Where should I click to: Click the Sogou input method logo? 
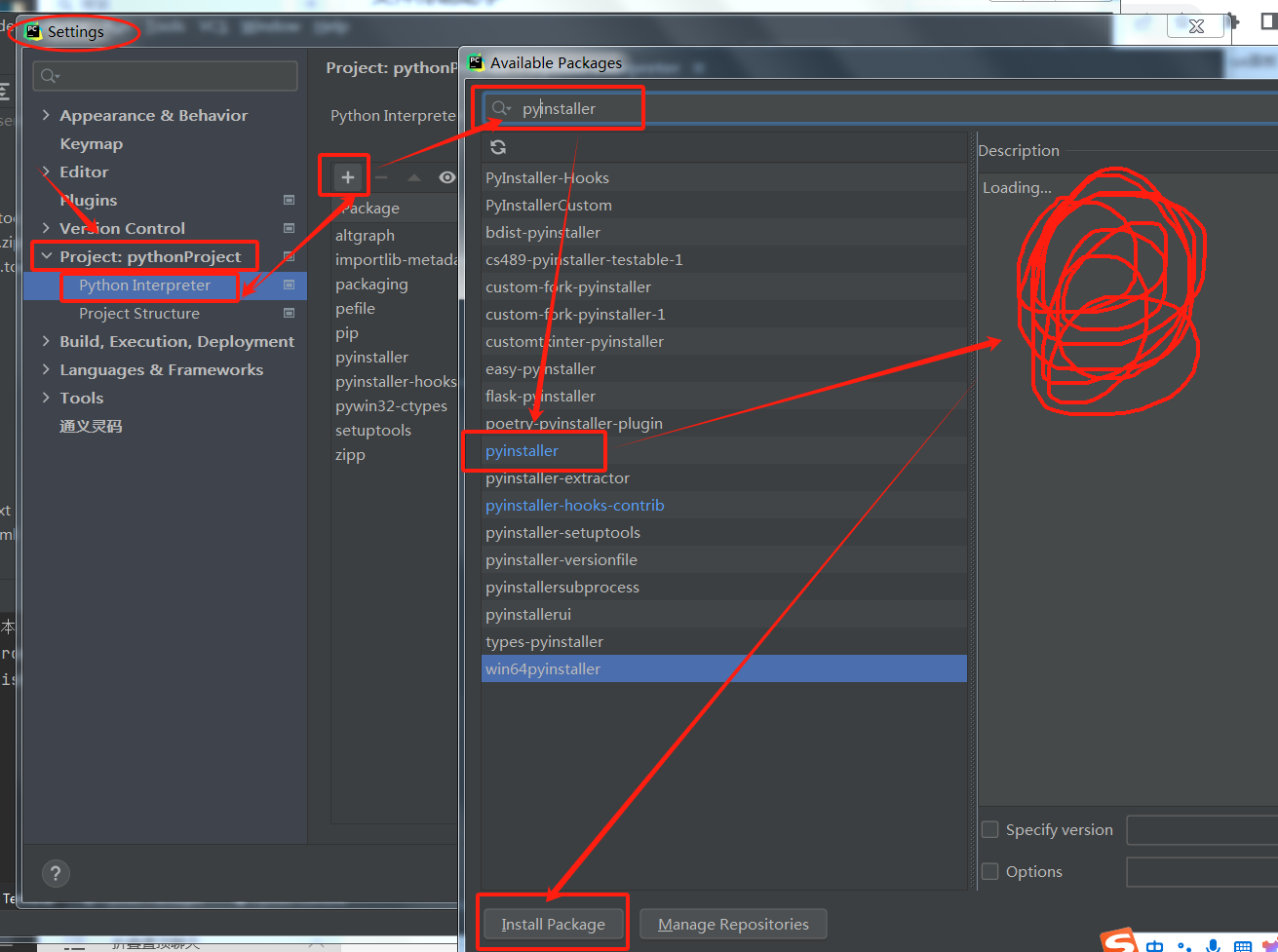tap(1119, 941)
